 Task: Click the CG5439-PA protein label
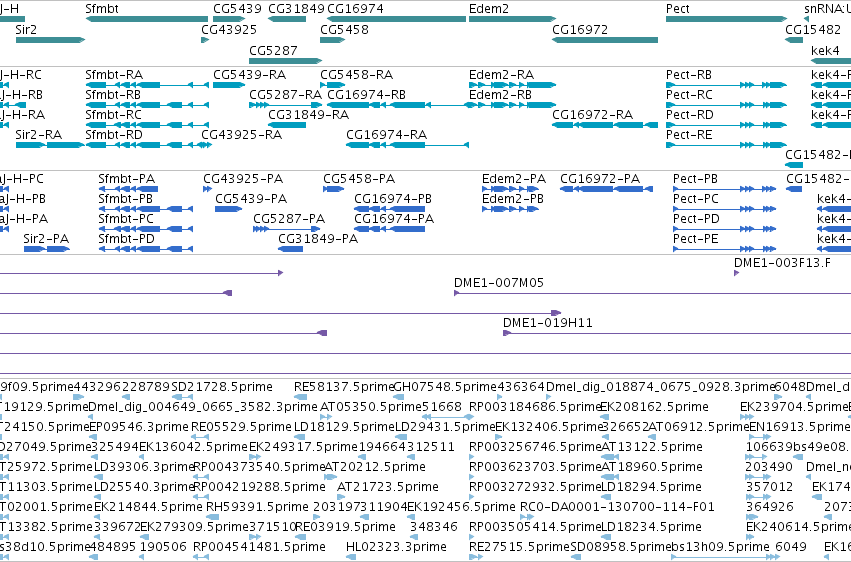tap(251, 199)
